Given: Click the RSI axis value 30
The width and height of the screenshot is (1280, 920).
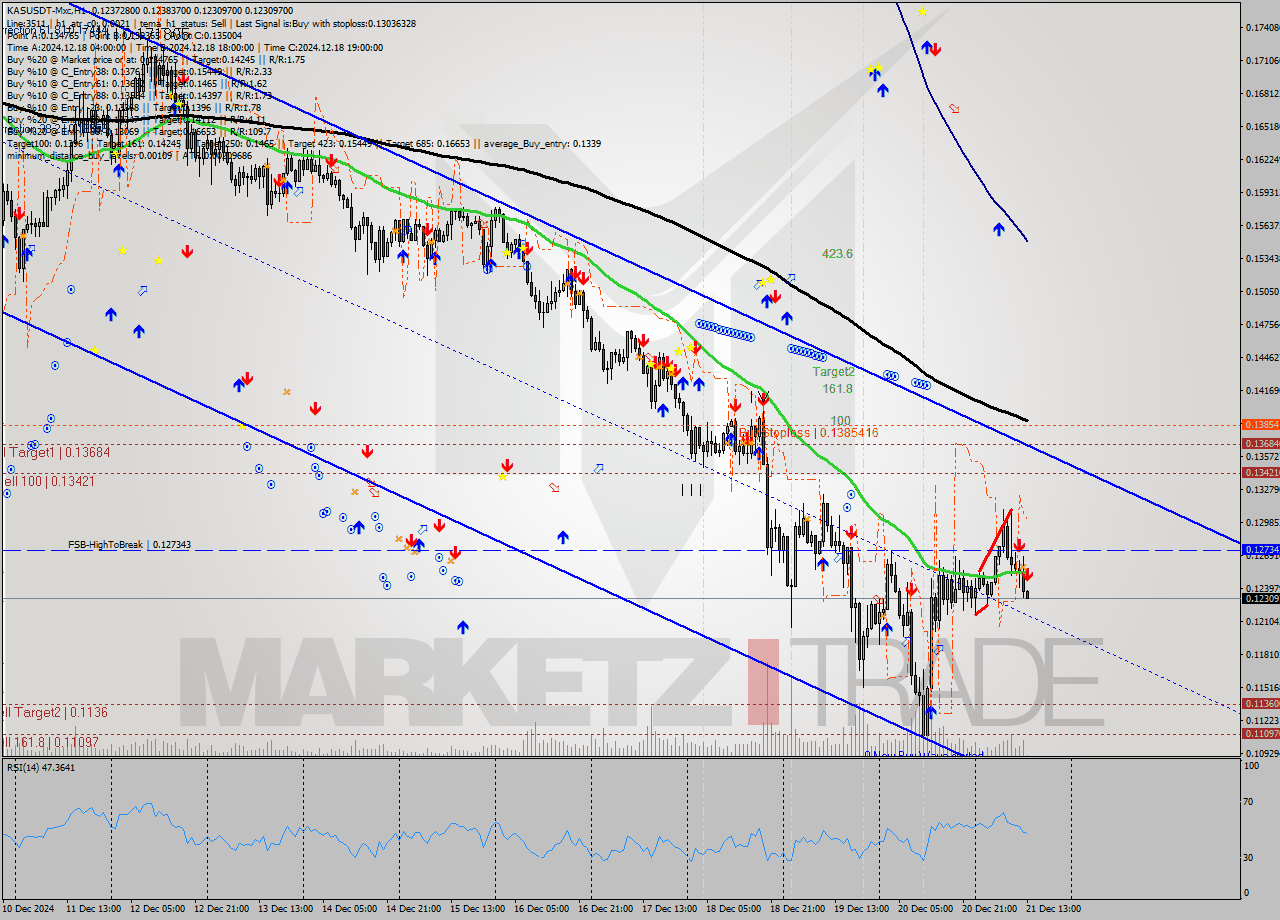Looking at the screenshot, I should (1249, 857).
